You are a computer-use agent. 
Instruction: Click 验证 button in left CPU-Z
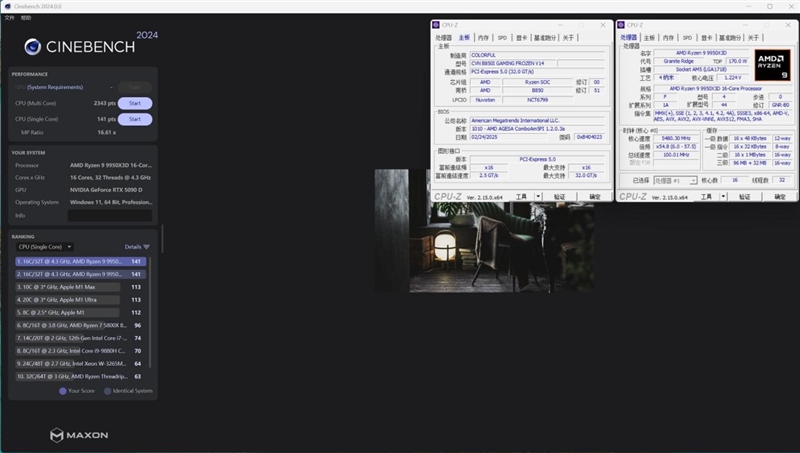(560, 197)
